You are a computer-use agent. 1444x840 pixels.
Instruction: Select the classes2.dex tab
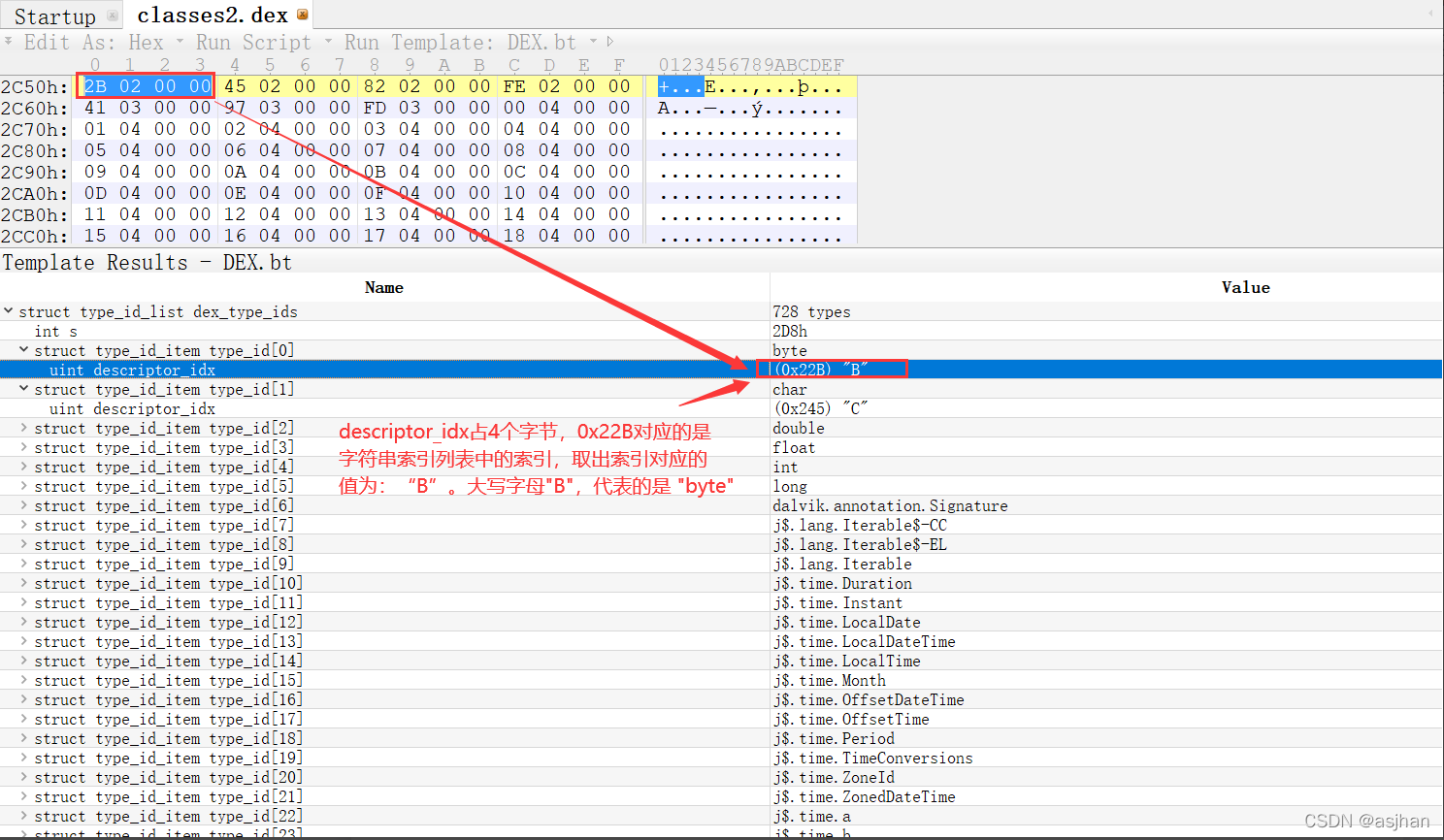[213, 16]
